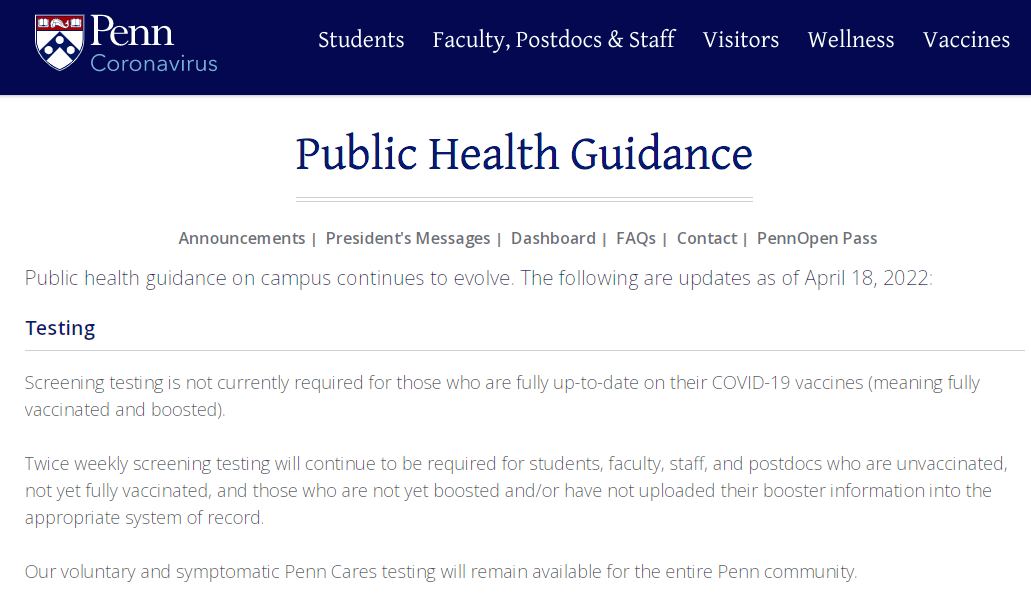
Task: Click the Penn shield logo icon
Action: (59, 42)
